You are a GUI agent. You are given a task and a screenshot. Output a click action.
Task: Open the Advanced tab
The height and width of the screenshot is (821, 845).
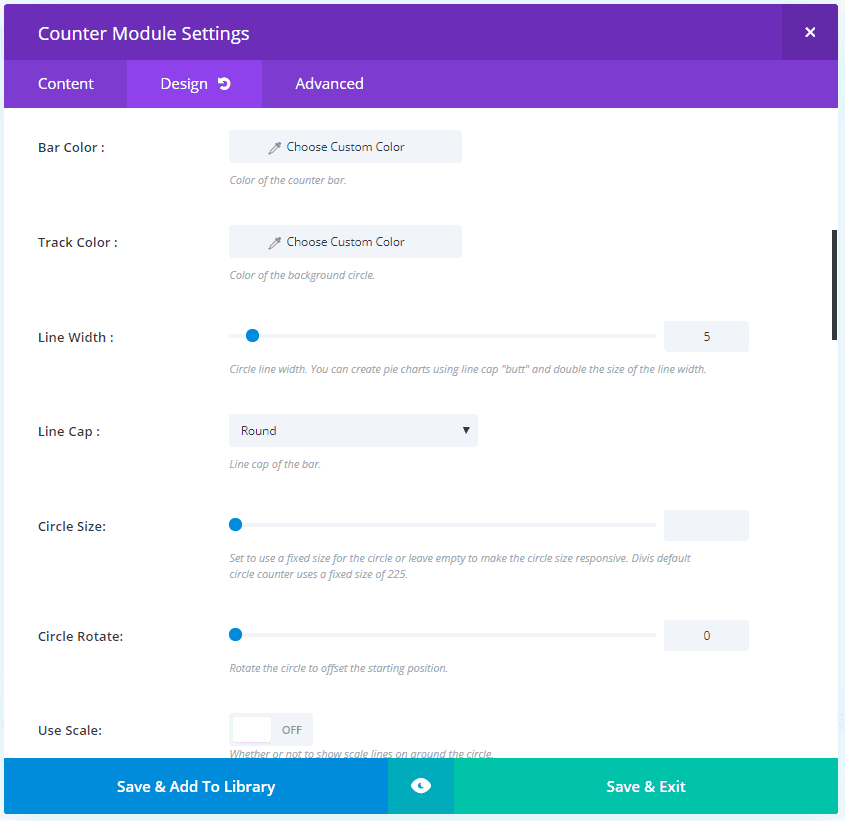coord(329,84)
